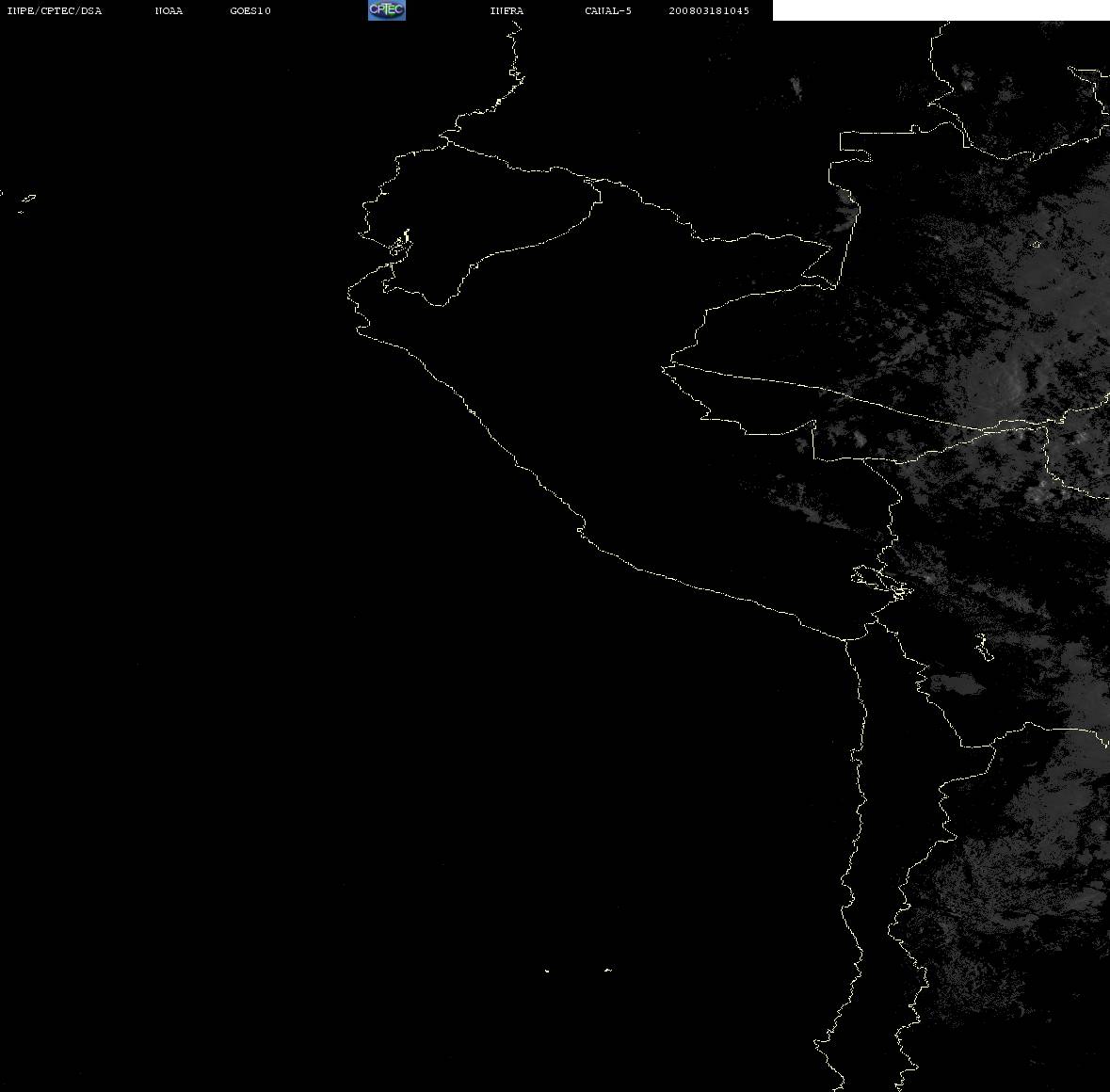1110x1092 pixels.
Task: Click the GOES10 satellite label
Action: coord(250,10)
